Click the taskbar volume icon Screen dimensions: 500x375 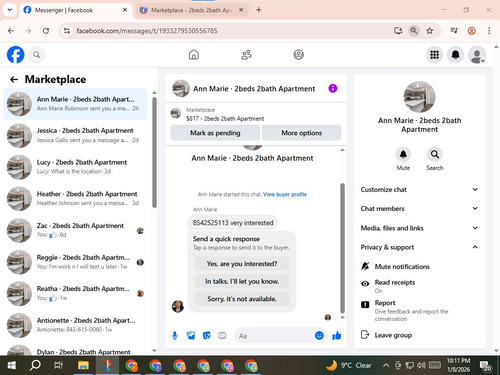click(421, 365)
